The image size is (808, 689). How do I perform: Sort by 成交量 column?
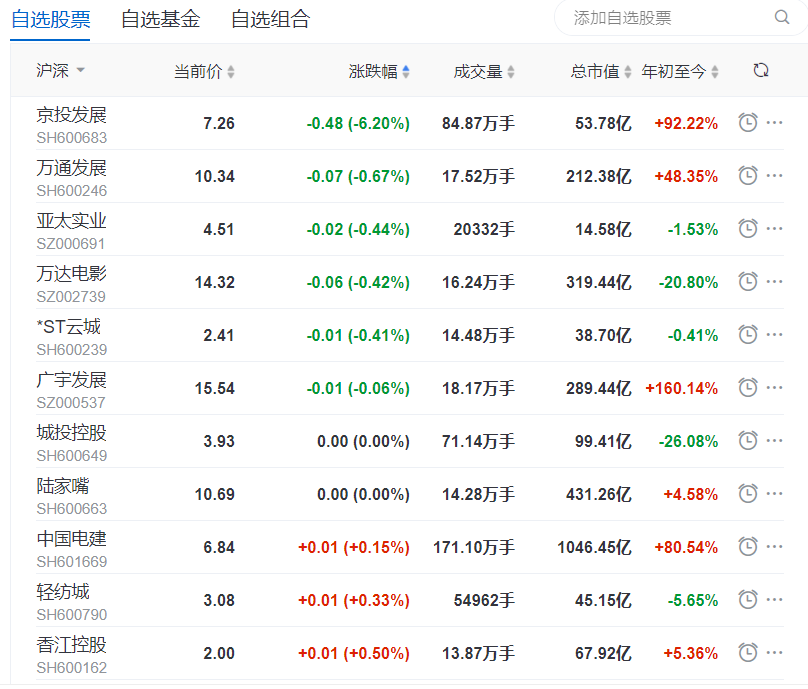click(x=484, y=71)
